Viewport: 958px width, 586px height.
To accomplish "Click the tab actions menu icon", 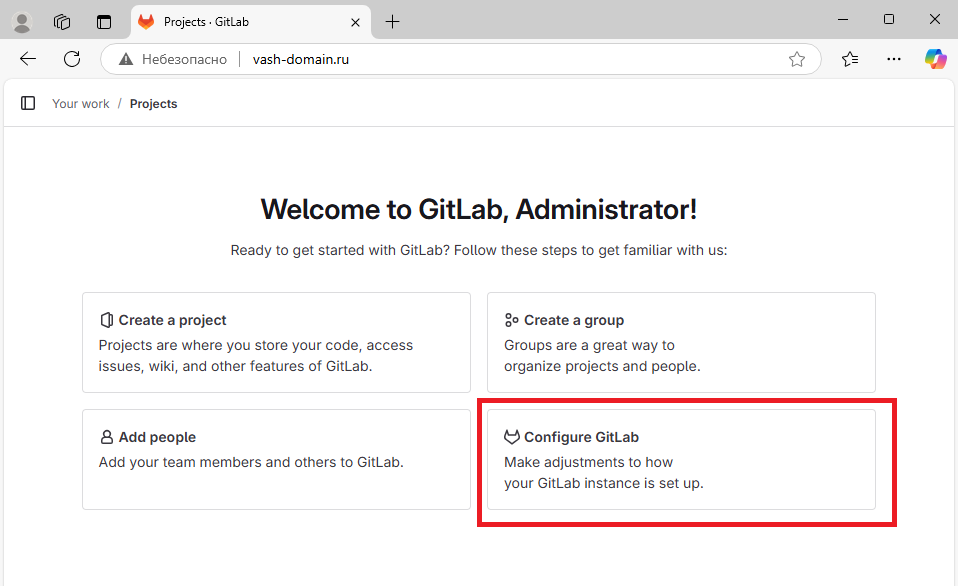I will tap(104, 22).
